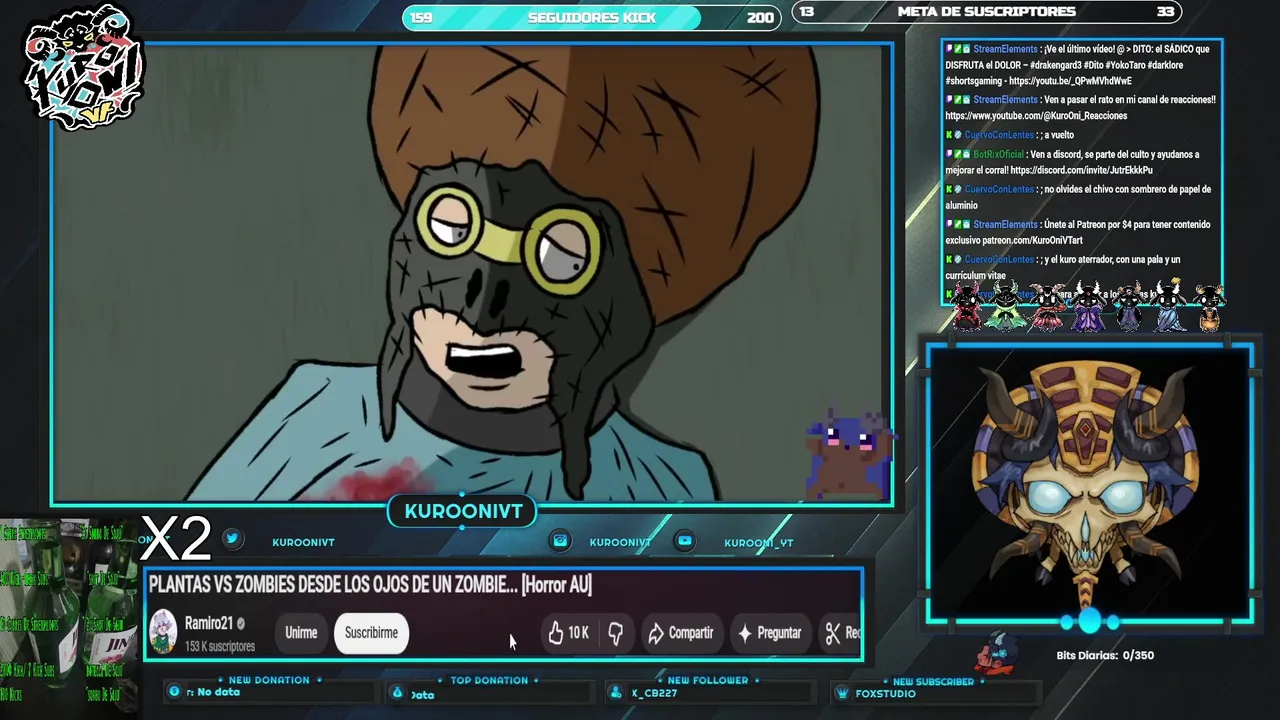This screenshot has width=1280, height=720.
Task: Click the BotRixOficial username in chat
Action: coord(998,155)
